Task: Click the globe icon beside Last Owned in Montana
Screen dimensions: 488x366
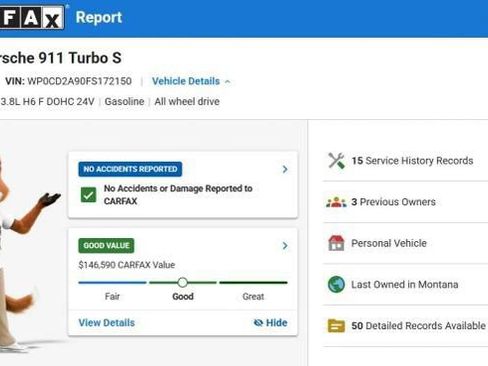Action: [x=336, y=284]
